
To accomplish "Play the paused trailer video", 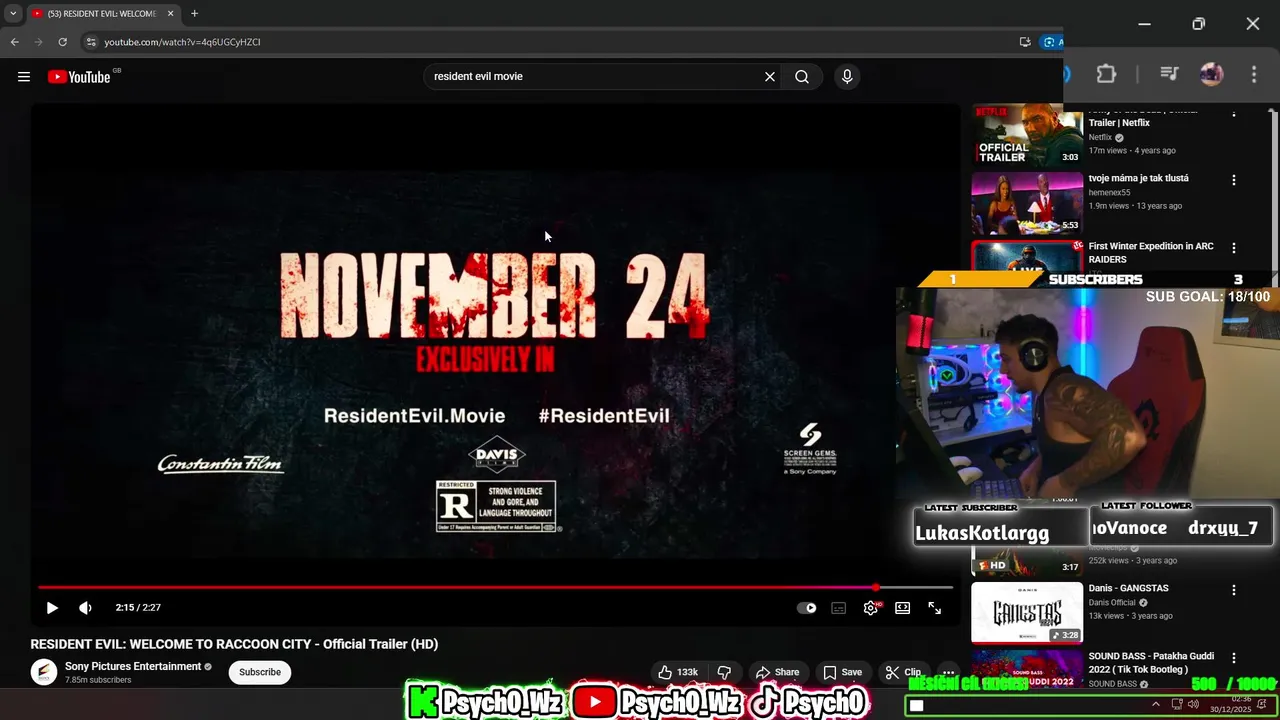I will coord(52,608).
